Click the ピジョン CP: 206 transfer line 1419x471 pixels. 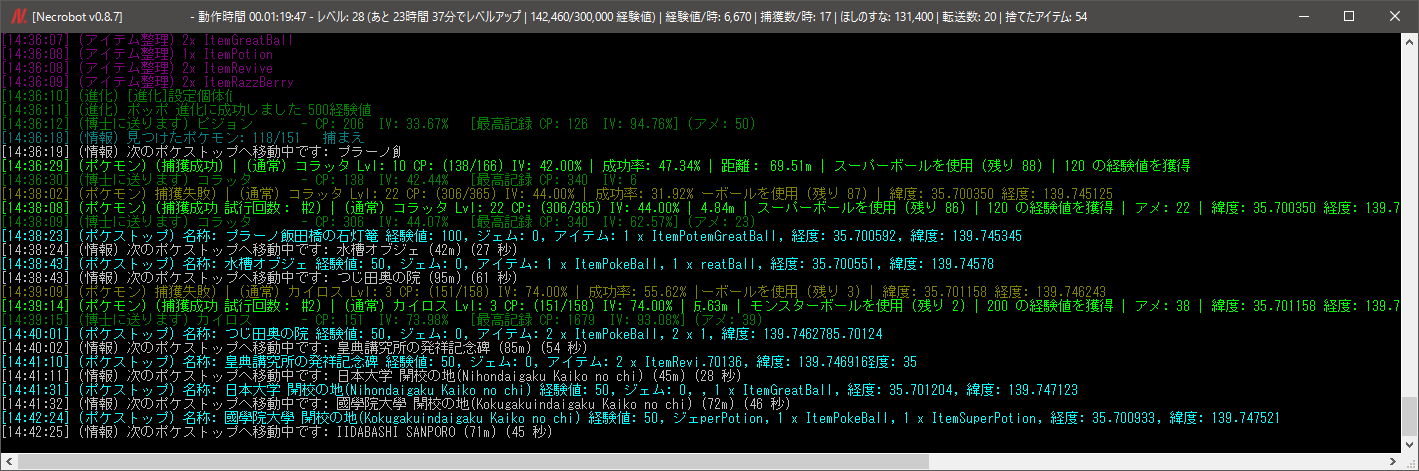(x=379, y=124)
